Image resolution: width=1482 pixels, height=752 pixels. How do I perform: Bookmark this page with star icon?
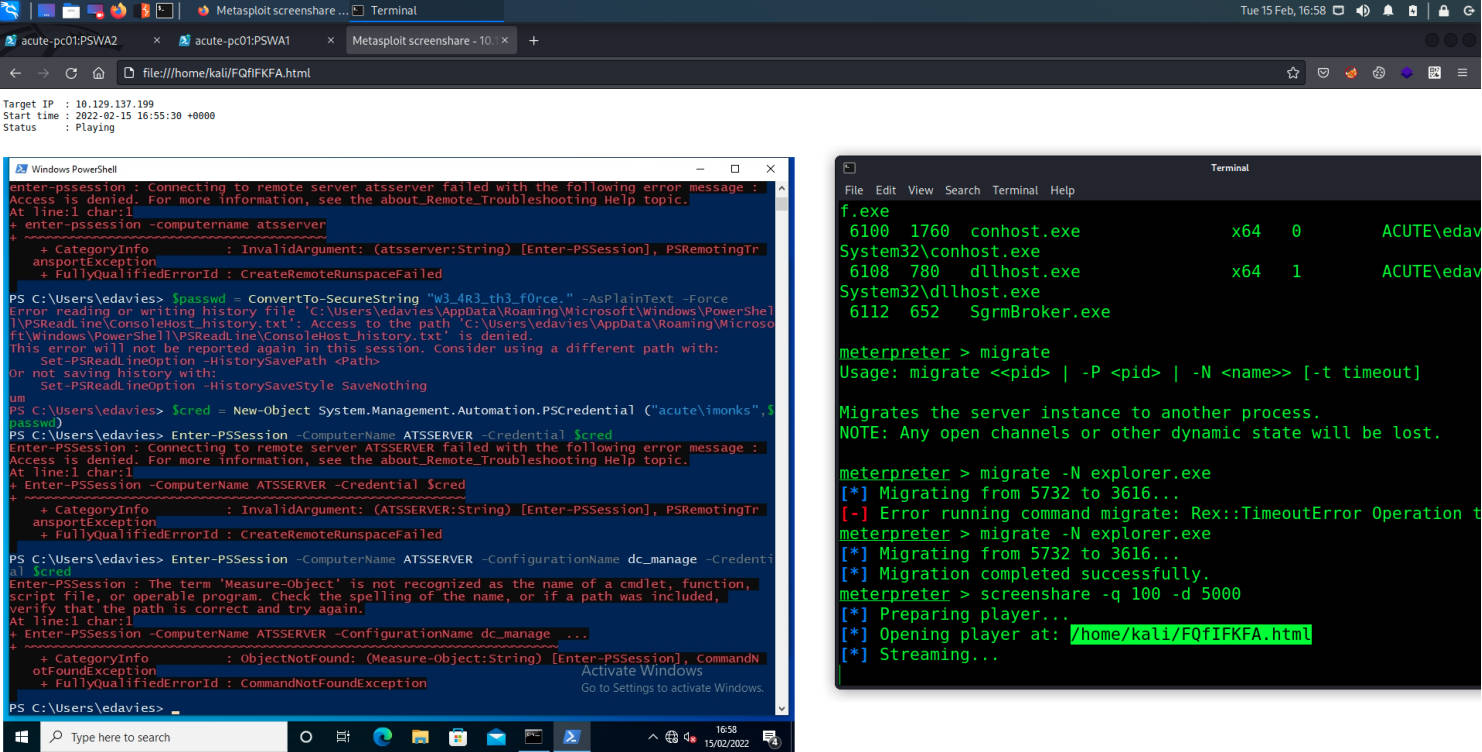[x=1293, y=73]
